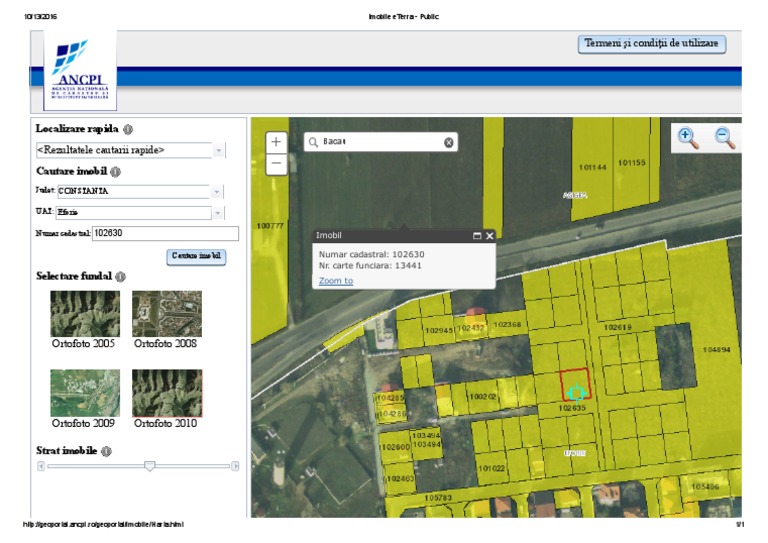This screenshot has height=543, width=768.
Task: Clear the map search box text
Action: coord(449,142)
